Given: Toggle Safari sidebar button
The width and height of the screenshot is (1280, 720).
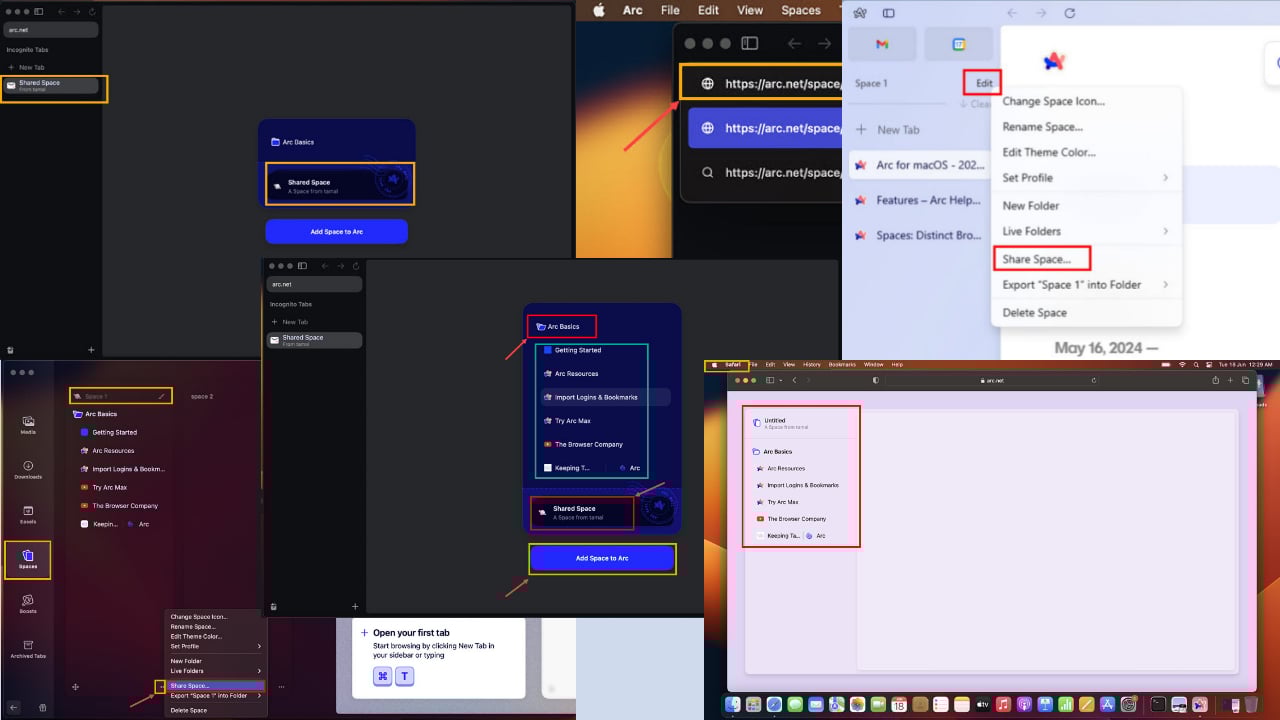Looking at the screenshot, I should click(x=770, y=380).
